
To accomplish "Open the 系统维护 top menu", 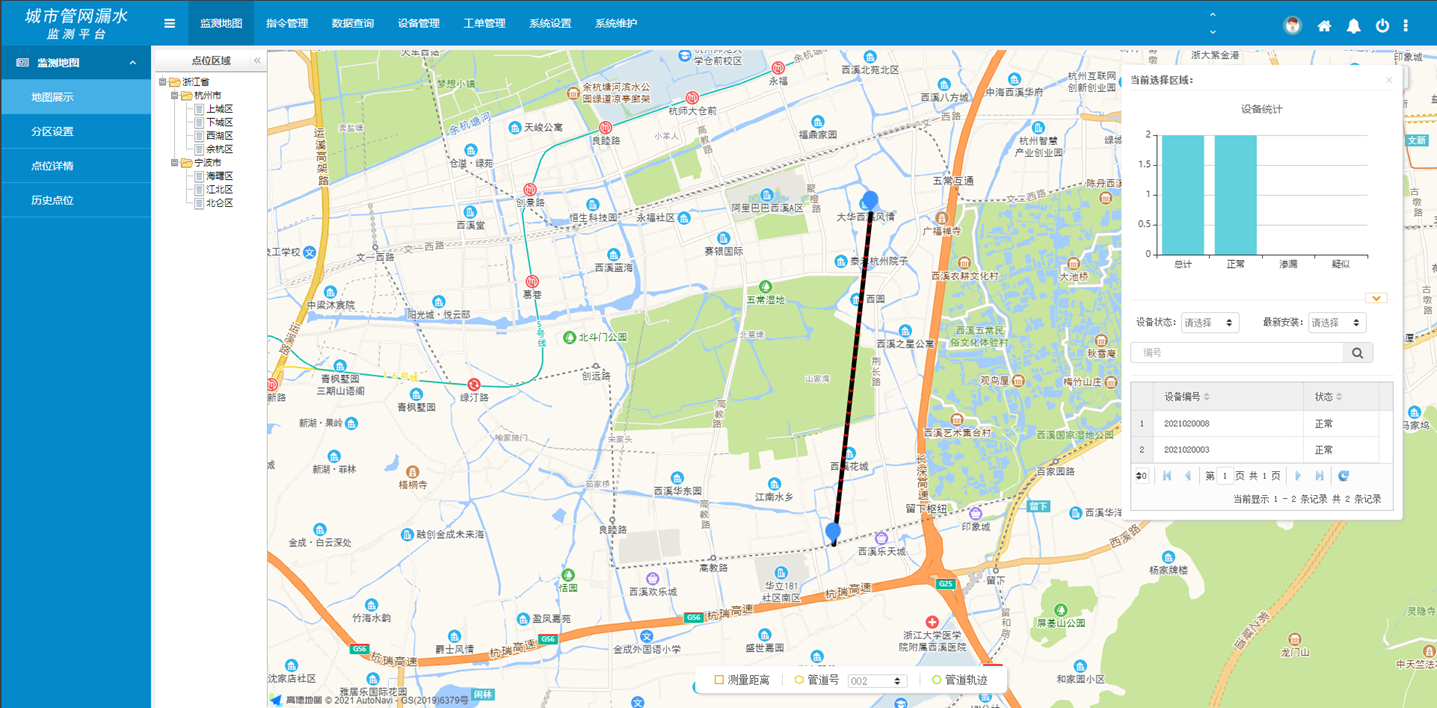I will [x=616, y=24].
